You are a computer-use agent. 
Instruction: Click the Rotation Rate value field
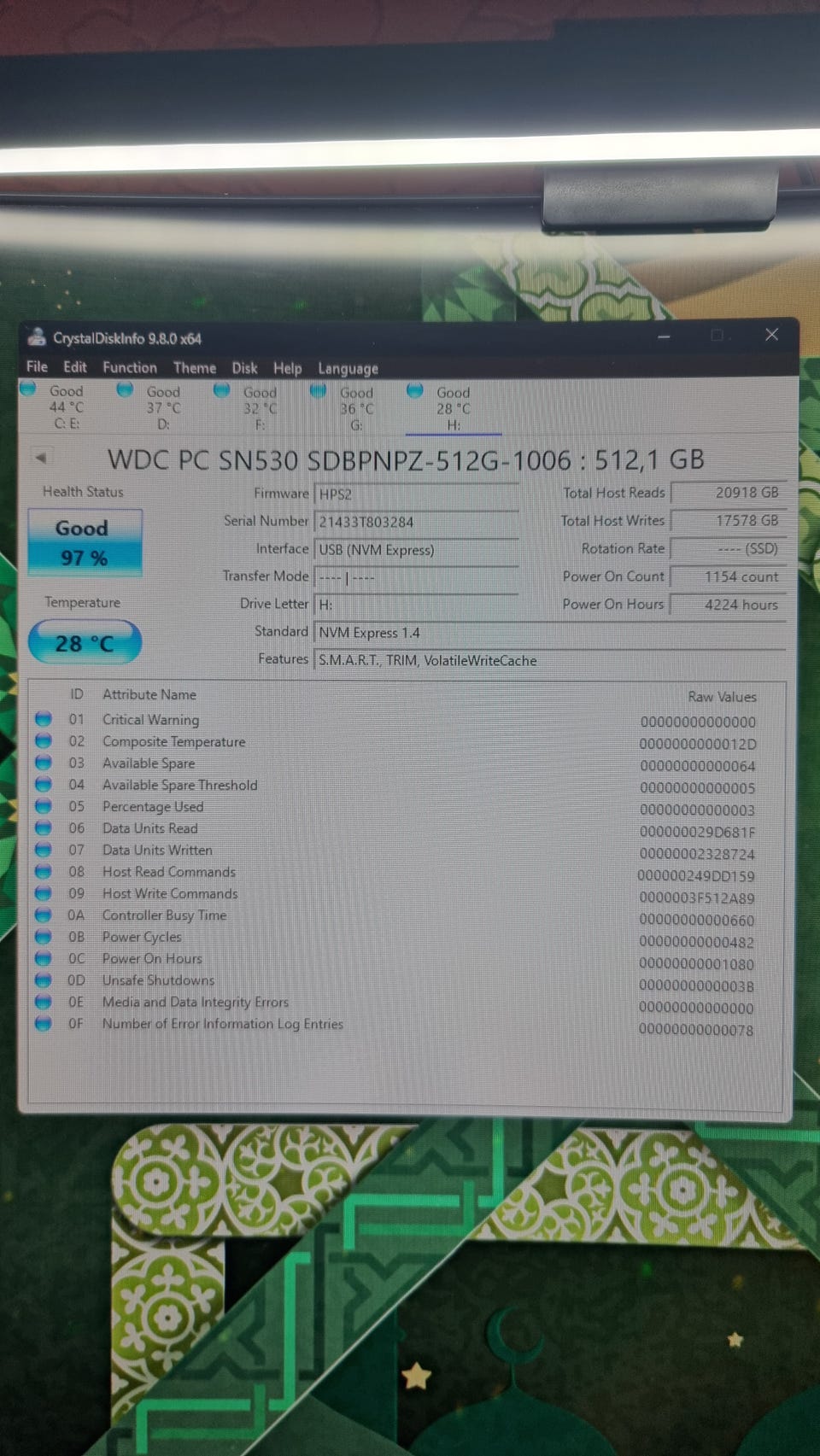click(729, 548)
